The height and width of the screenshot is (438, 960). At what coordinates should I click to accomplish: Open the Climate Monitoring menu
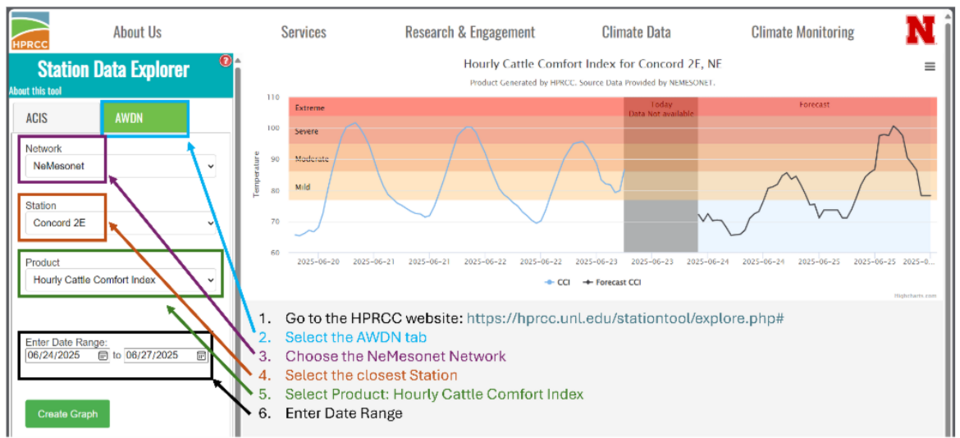point(802,32)
